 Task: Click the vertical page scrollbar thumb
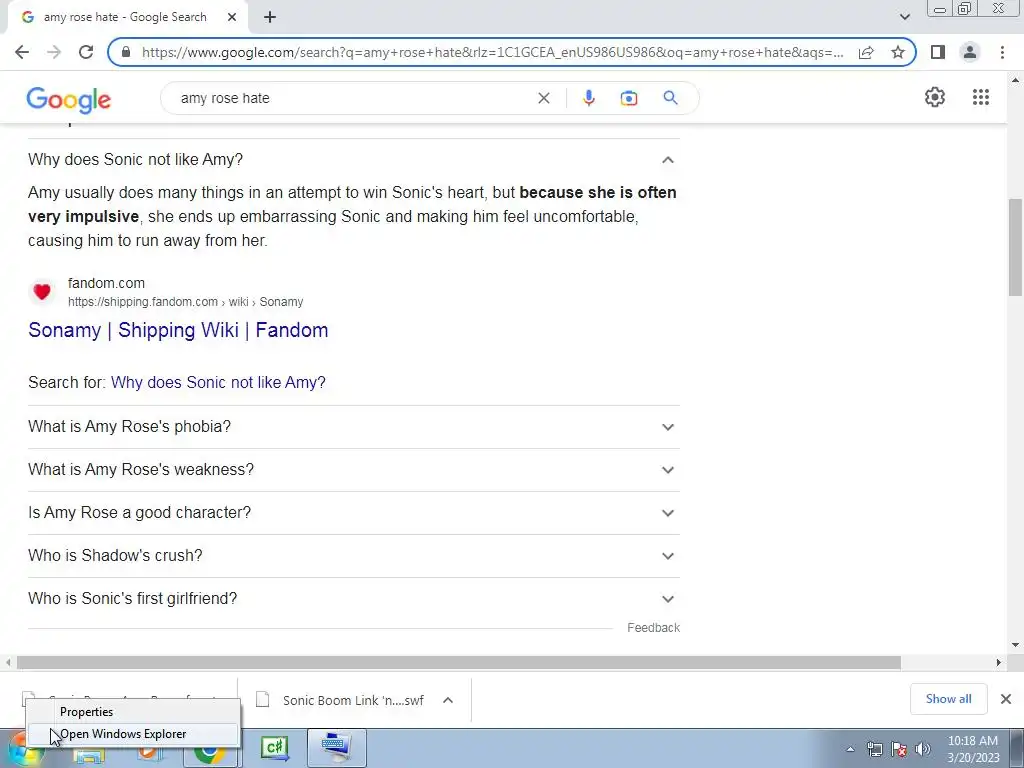click(1015, 247)
